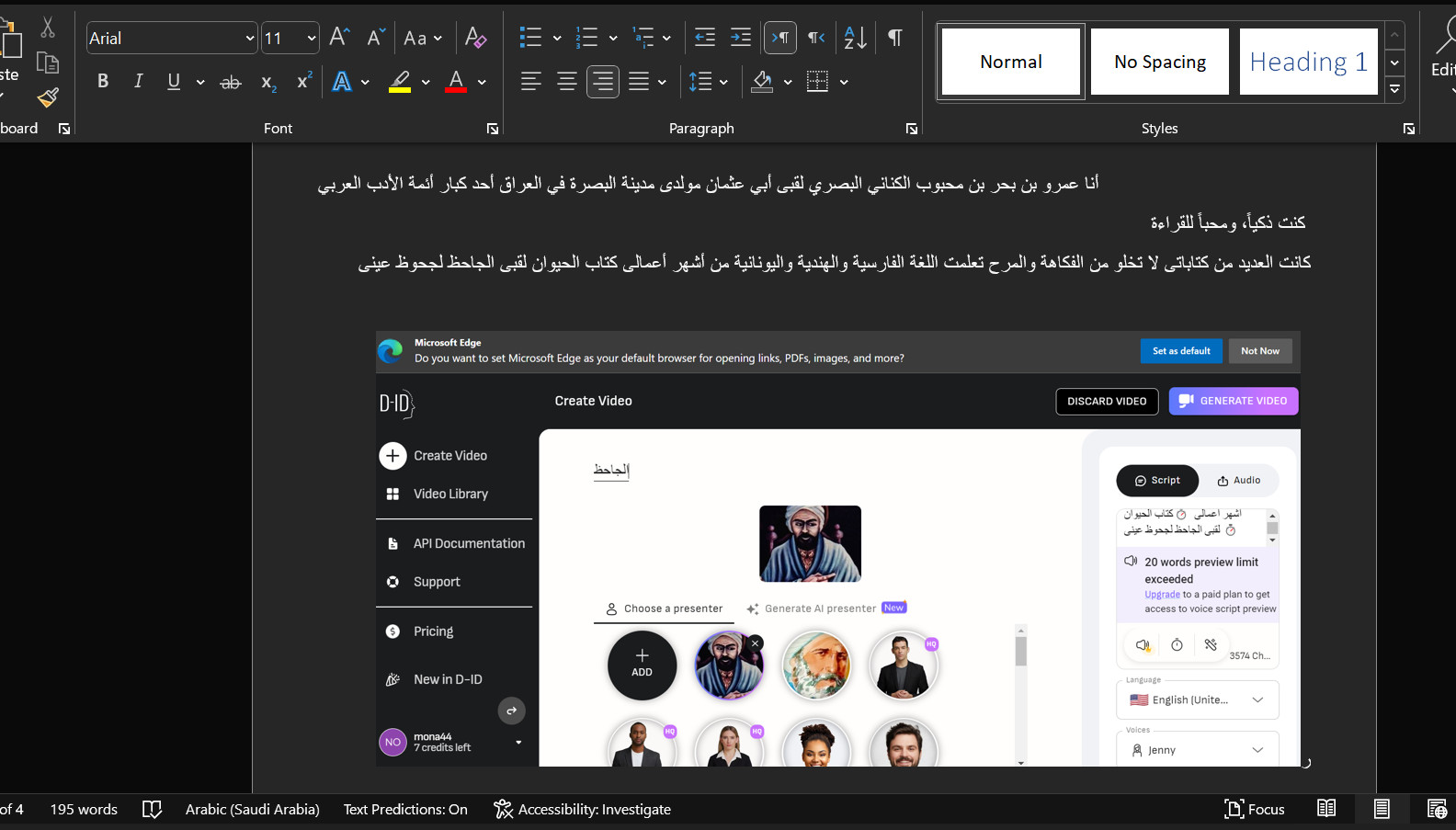Open font color dropdown arrow

482,82
